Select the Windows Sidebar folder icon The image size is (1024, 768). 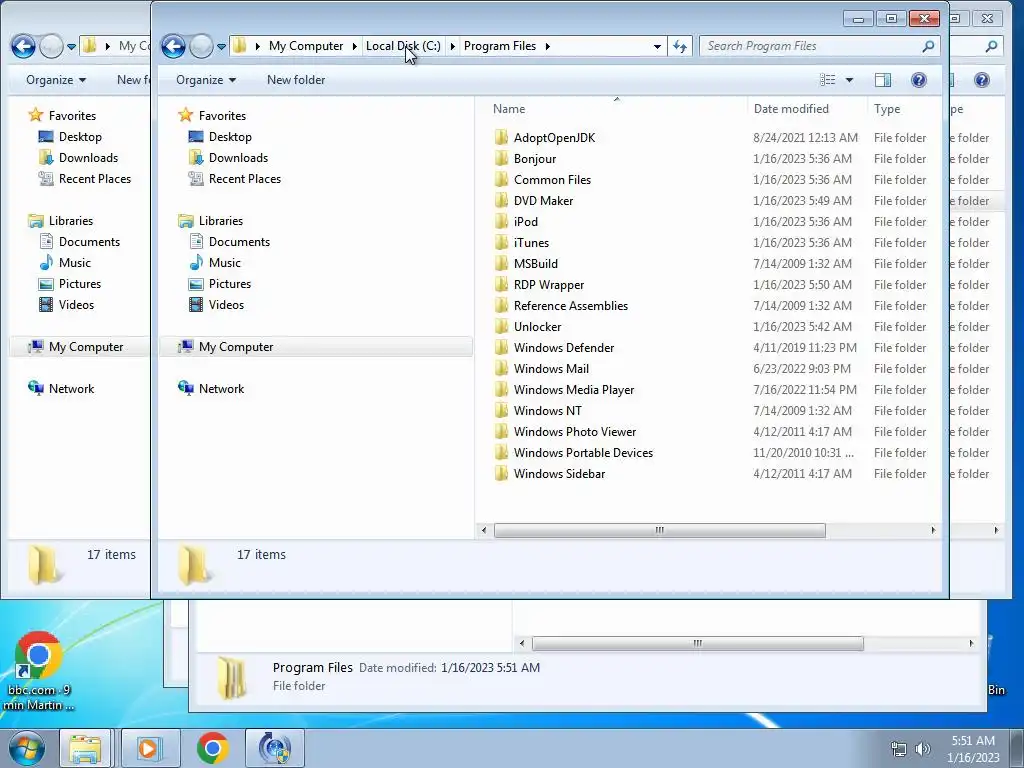[501, 473]
